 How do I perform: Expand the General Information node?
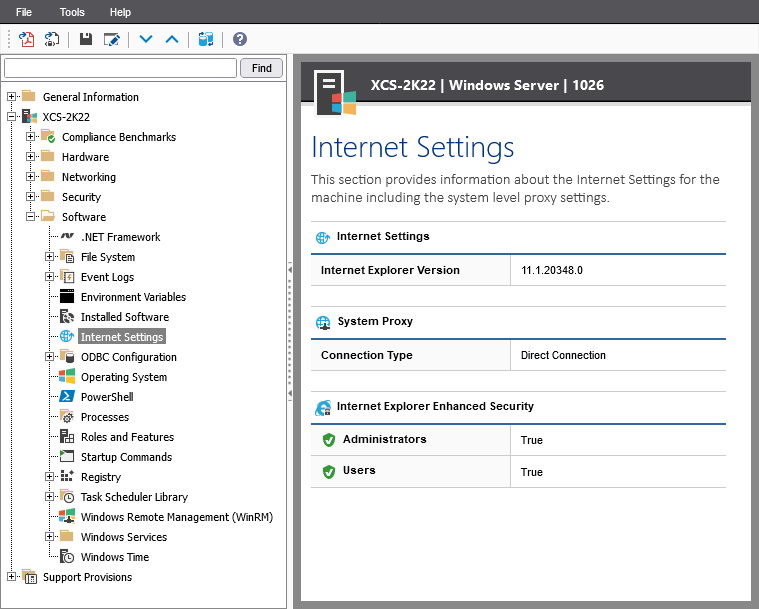11,96
